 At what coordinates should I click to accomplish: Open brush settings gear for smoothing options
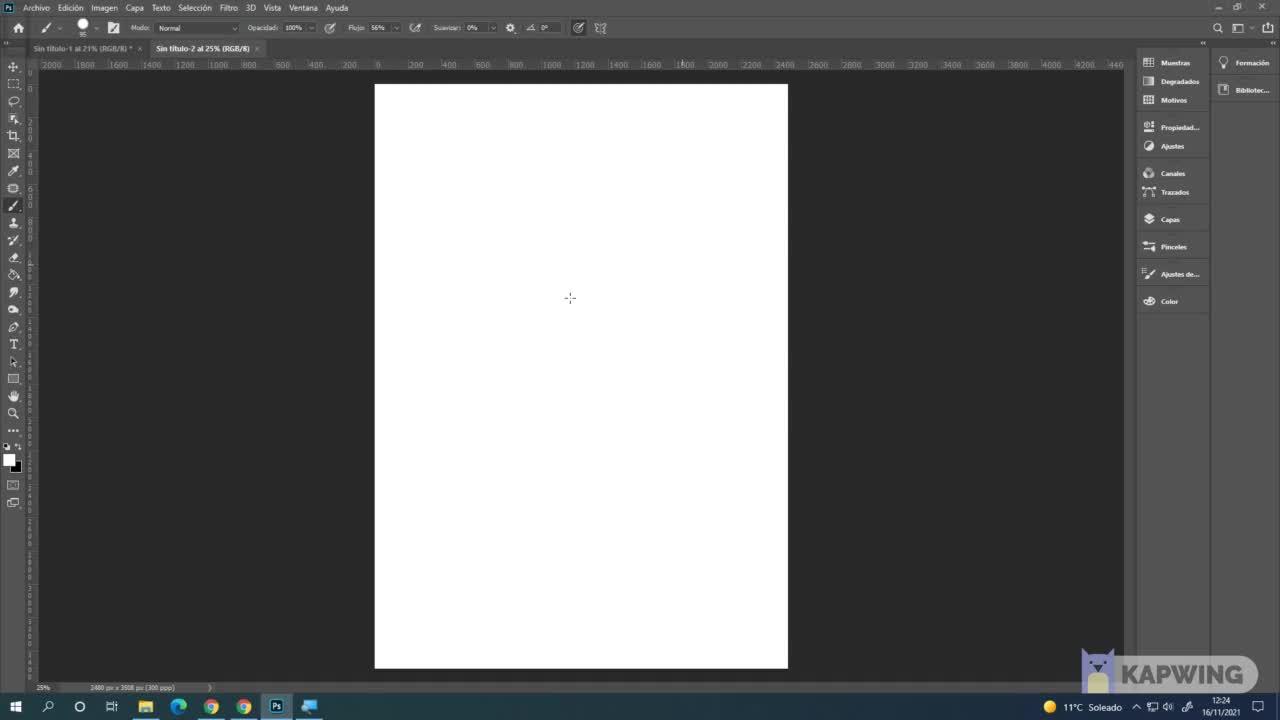pos(510,28)
